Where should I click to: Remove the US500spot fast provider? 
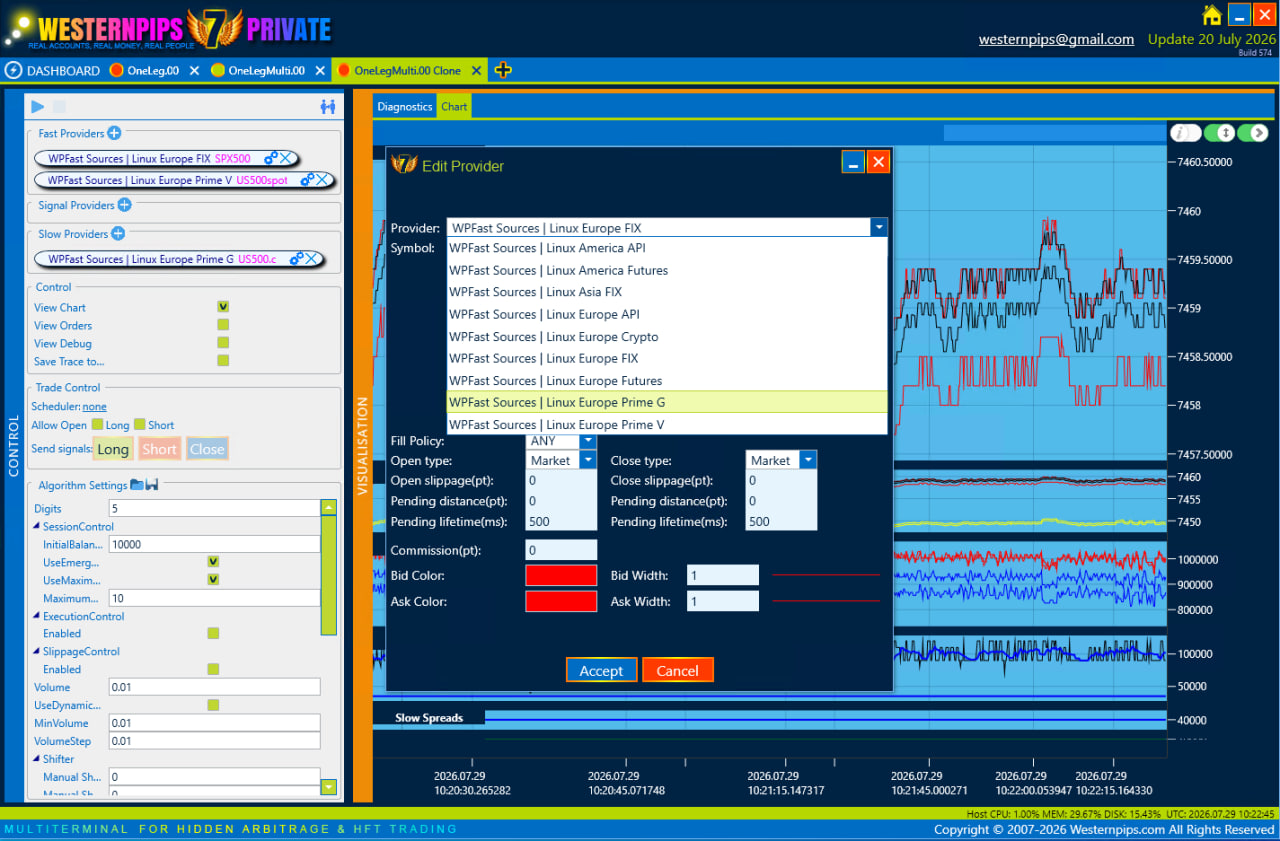click(323, 180)
